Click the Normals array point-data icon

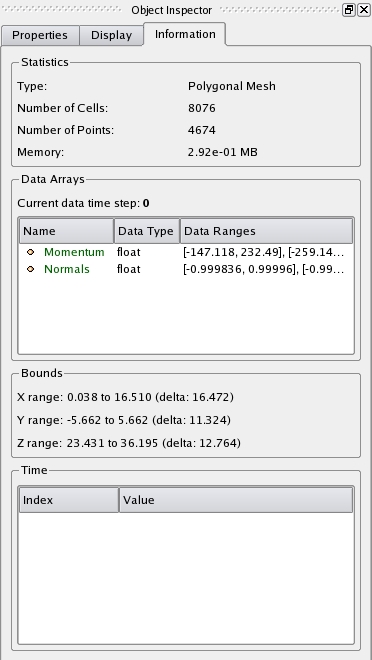[30, 269]
